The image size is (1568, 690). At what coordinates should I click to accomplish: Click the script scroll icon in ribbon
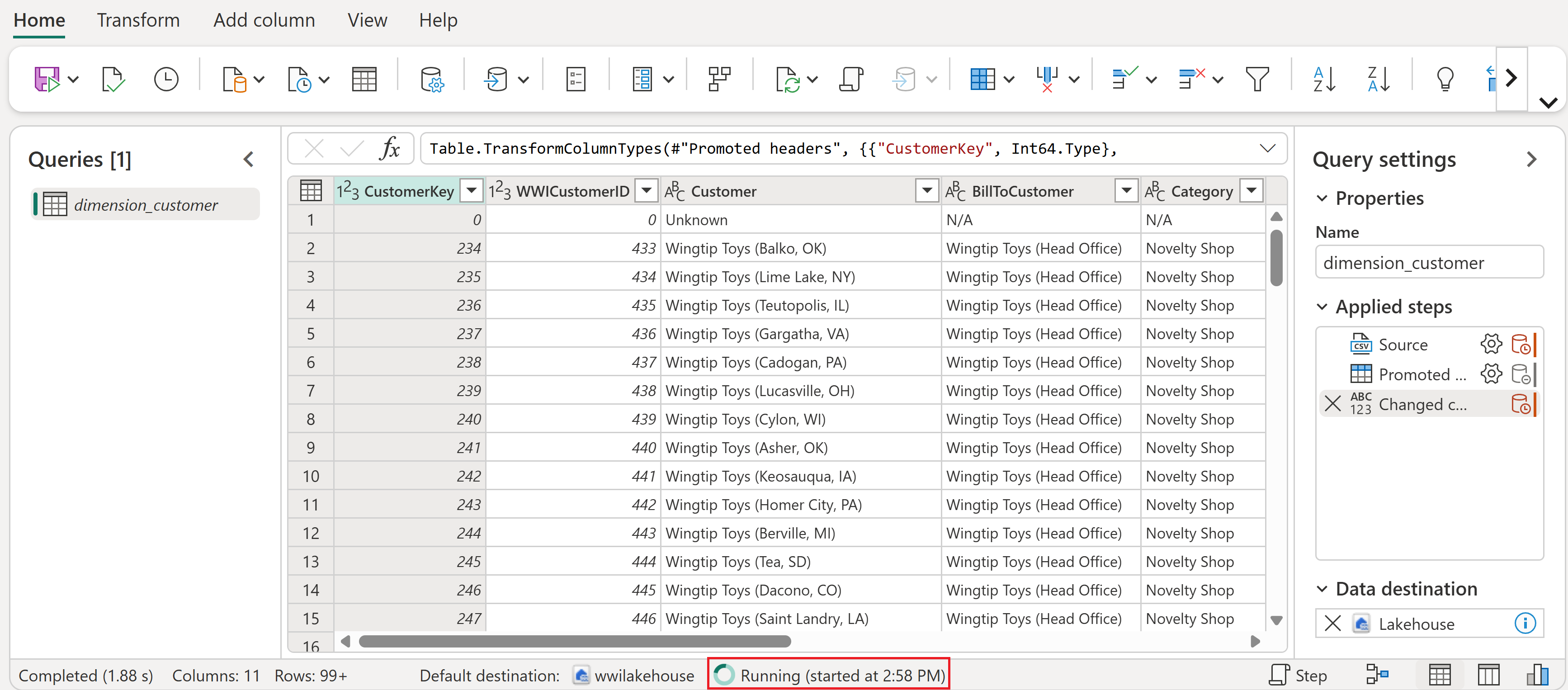coord(851,79)
